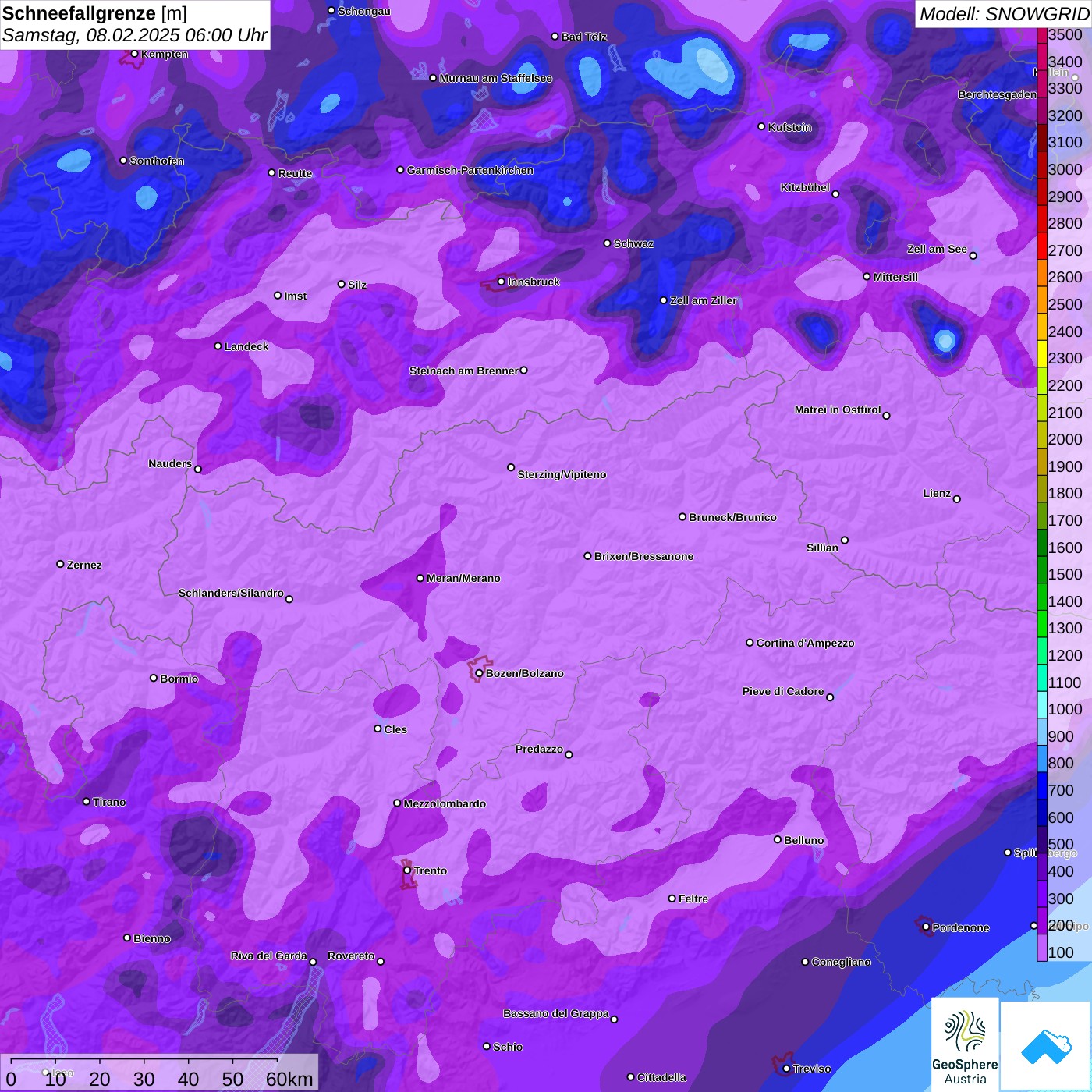Click the Landeck location dot
The width and height of the screenshot is (1092, 1092).
click(218, 346)
